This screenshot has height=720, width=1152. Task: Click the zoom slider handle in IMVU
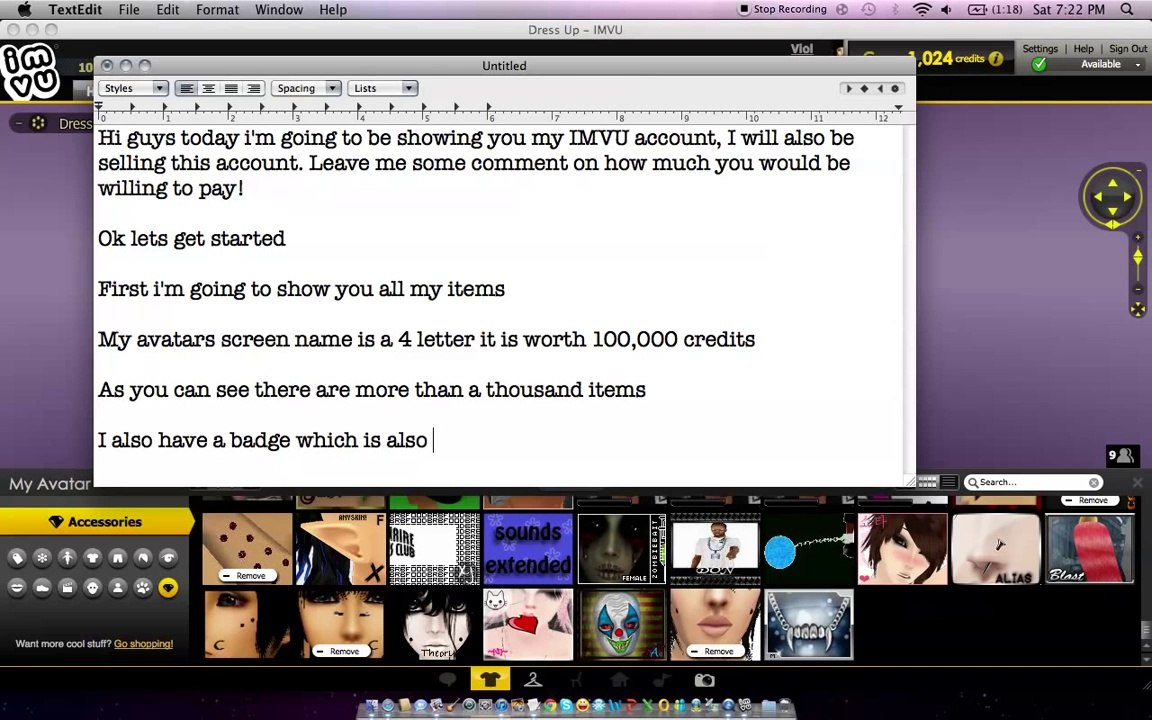coord(1137,257)
